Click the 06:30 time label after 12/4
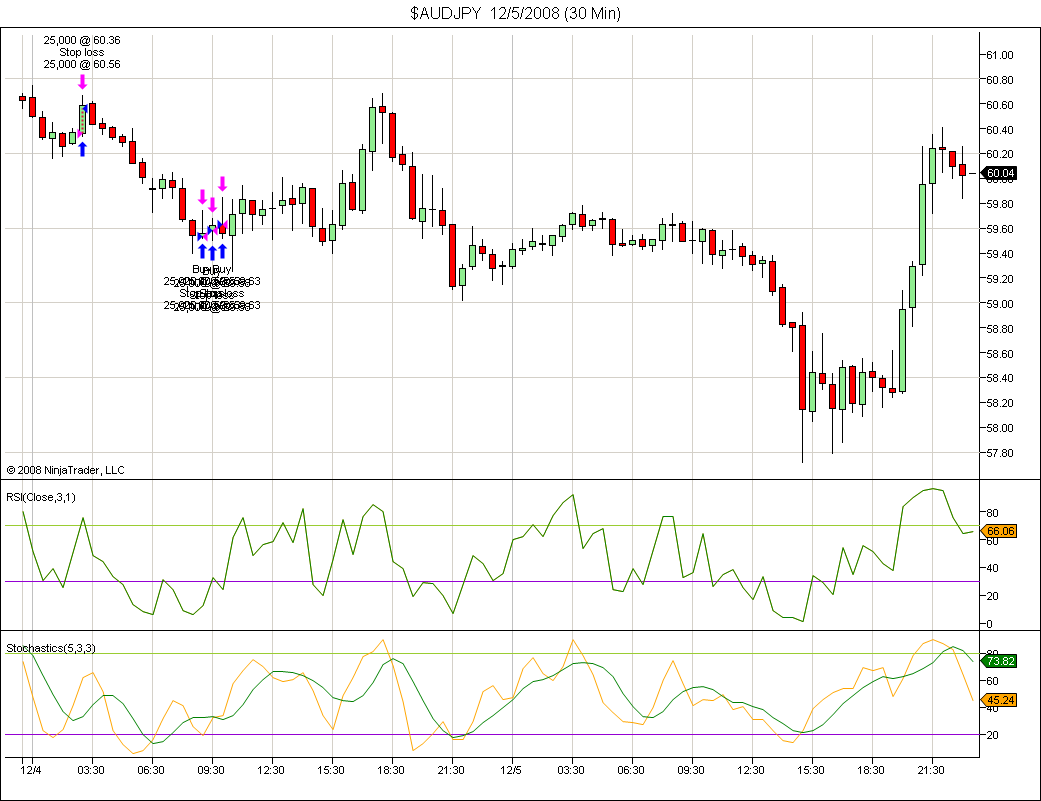The height and width of the screenshot is (801, 1041). pyautogui.click(x=151, y=770)
